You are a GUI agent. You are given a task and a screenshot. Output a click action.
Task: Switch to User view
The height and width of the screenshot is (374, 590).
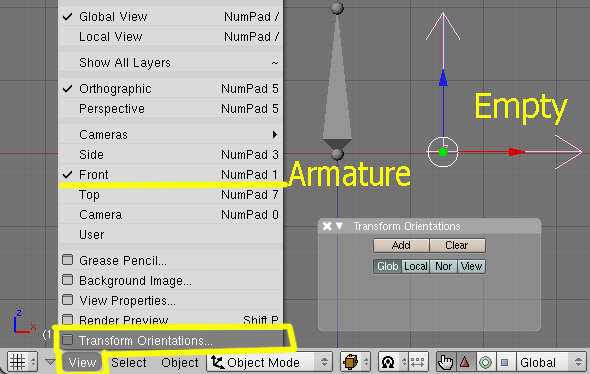170,235
